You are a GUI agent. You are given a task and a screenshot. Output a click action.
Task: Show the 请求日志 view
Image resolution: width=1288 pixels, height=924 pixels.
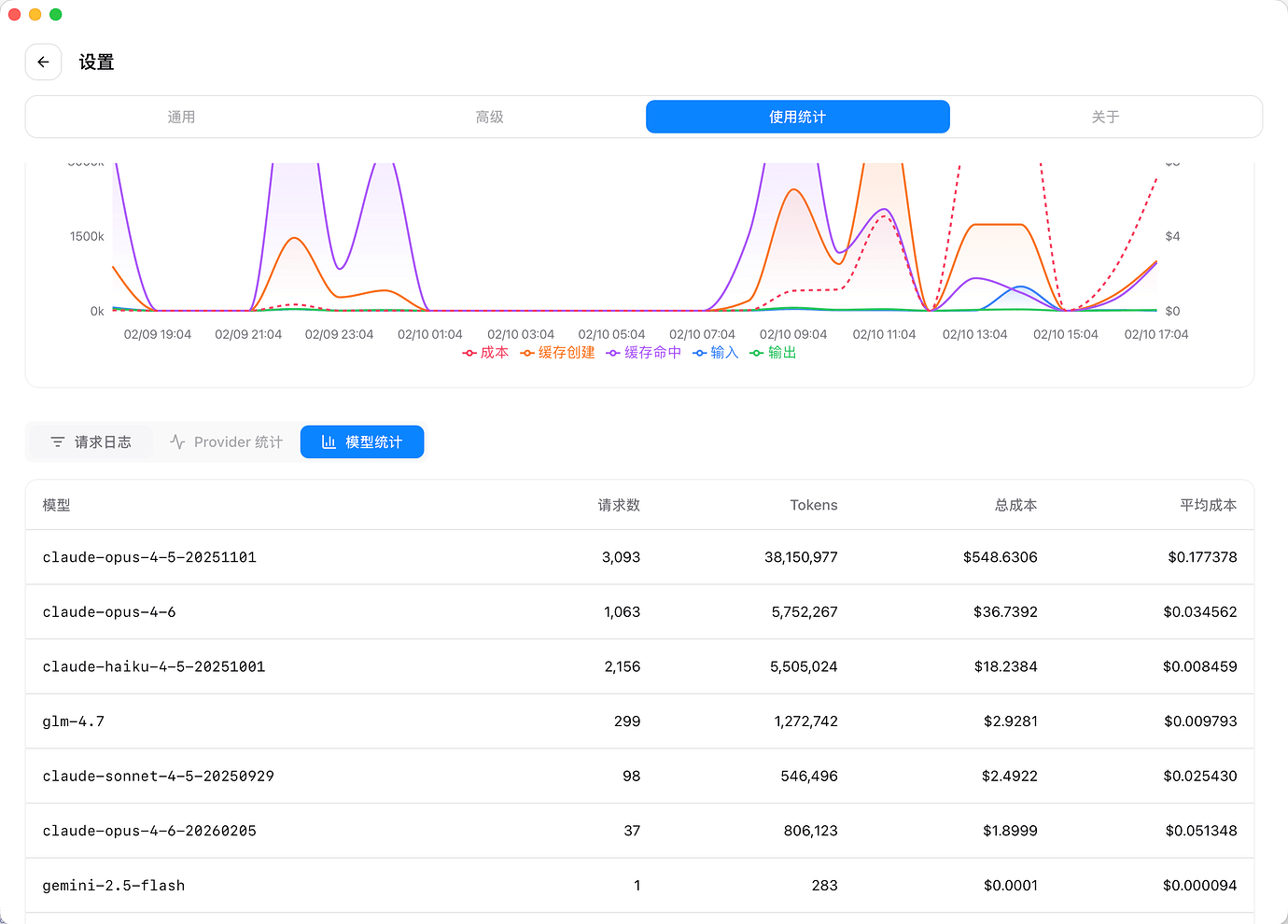(x=91, y=442)
